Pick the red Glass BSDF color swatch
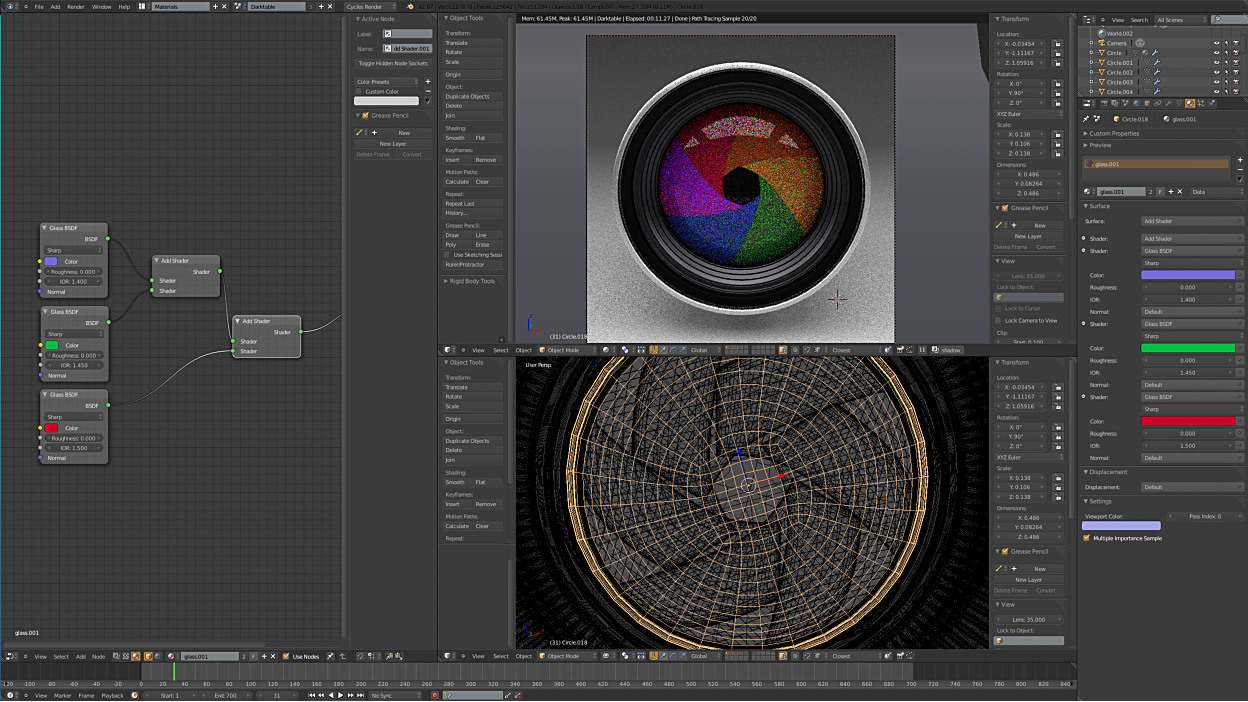 click(51, 428)
